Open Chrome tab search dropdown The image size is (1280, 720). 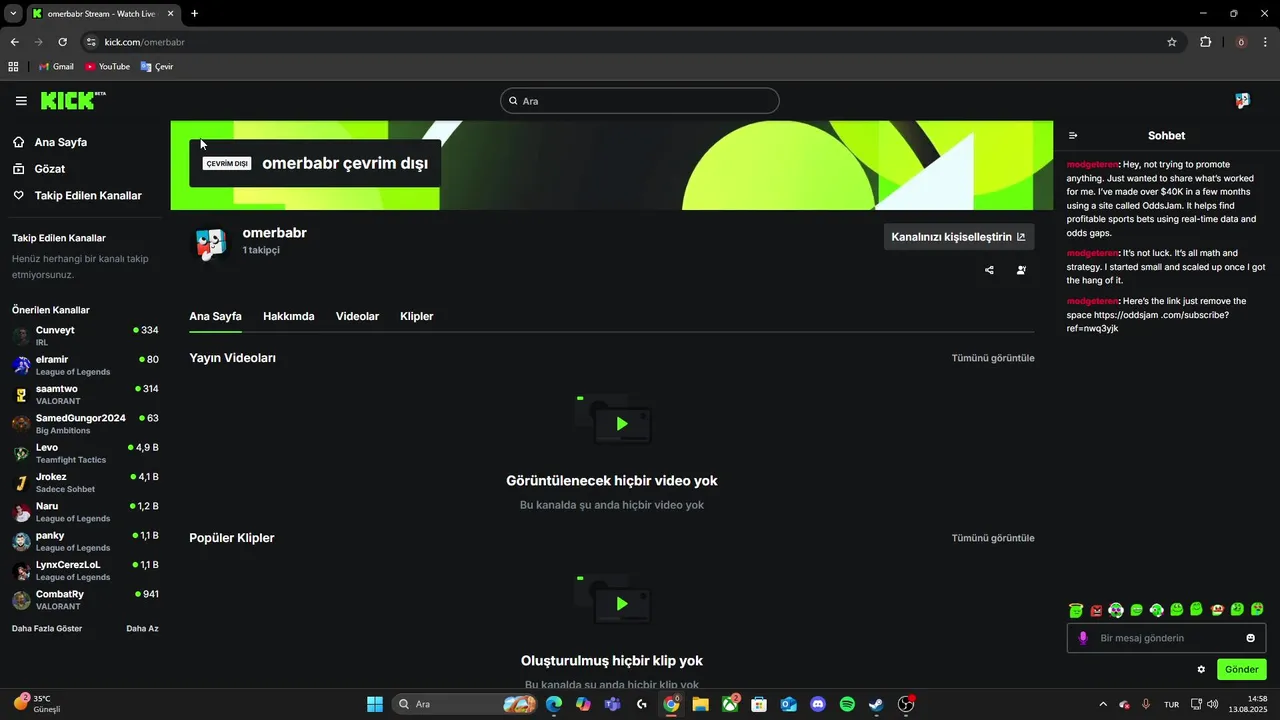(x=13, y=13)
